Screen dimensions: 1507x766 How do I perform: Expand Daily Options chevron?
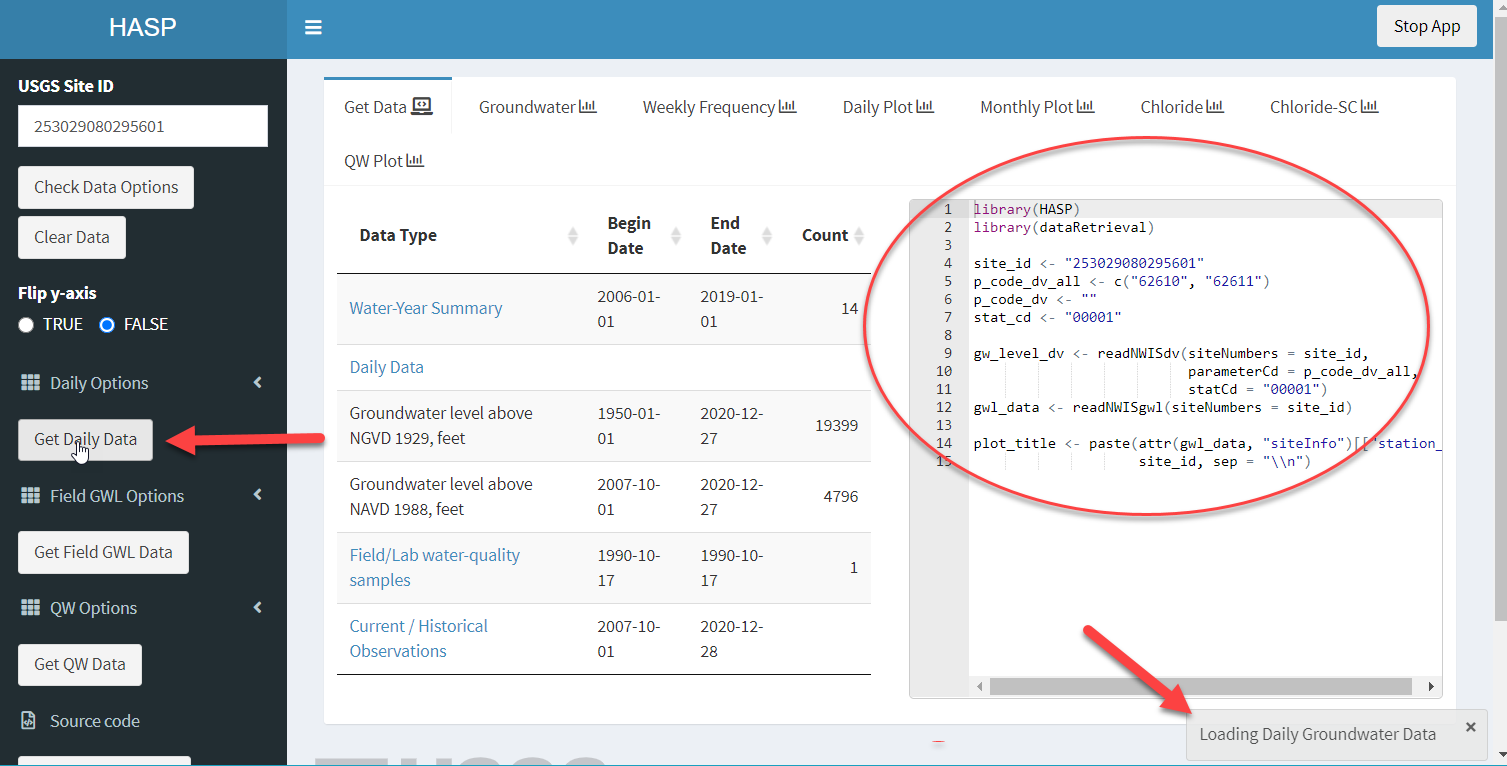258,383
